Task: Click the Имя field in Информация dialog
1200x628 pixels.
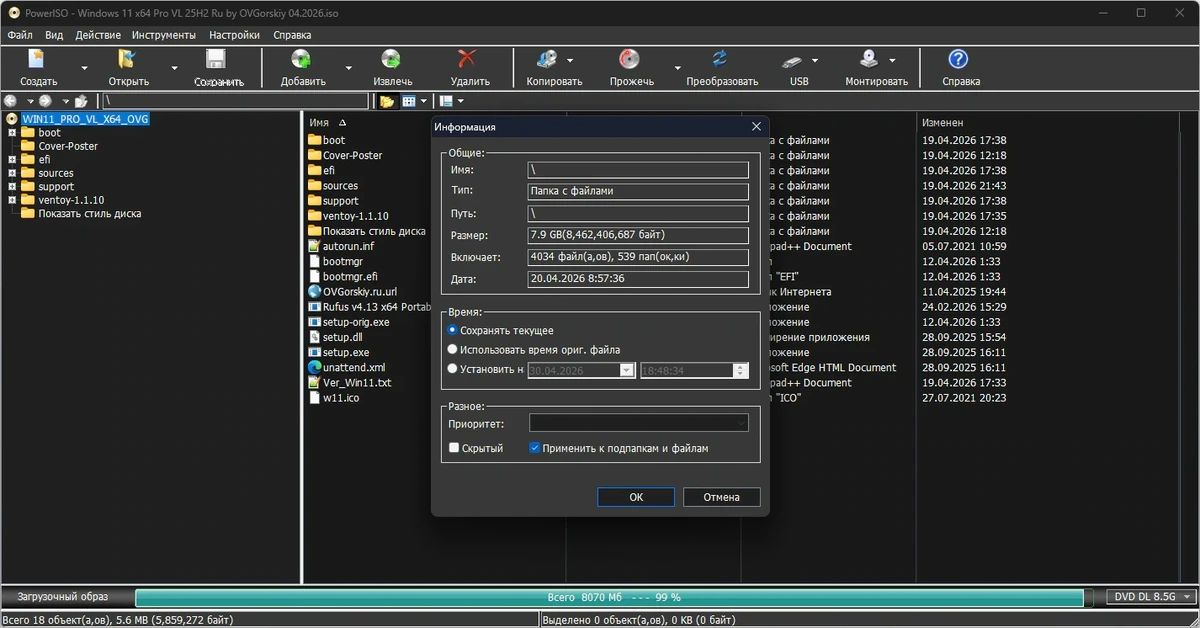Action: click(638, 170)
